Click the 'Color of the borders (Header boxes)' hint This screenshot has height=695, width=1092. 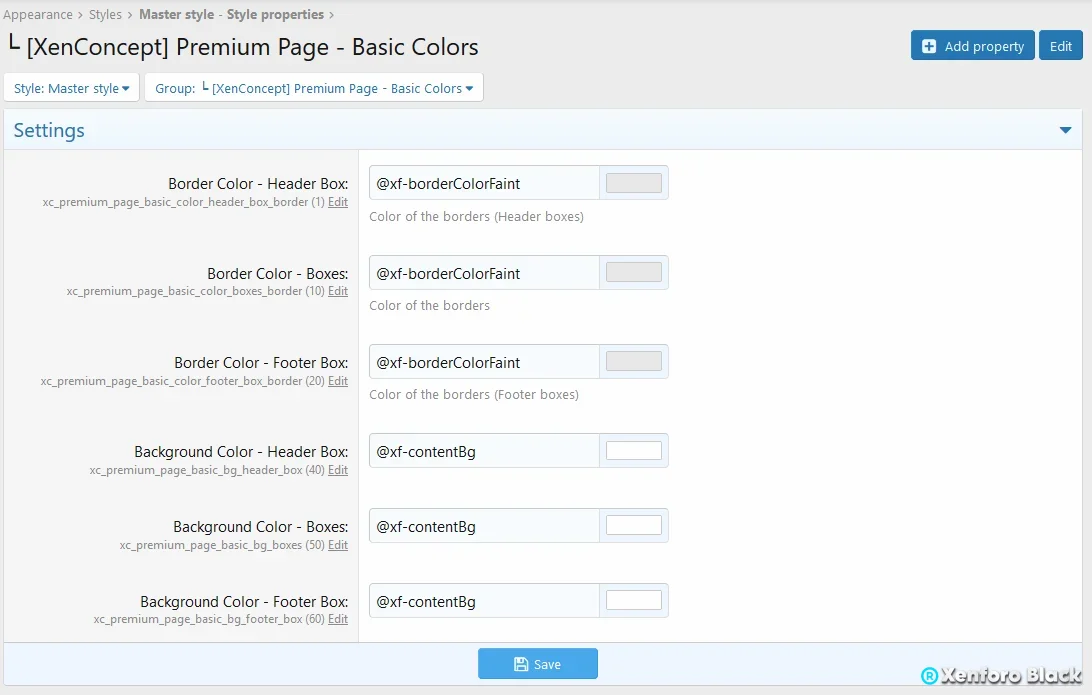click(x=476, y=217)
